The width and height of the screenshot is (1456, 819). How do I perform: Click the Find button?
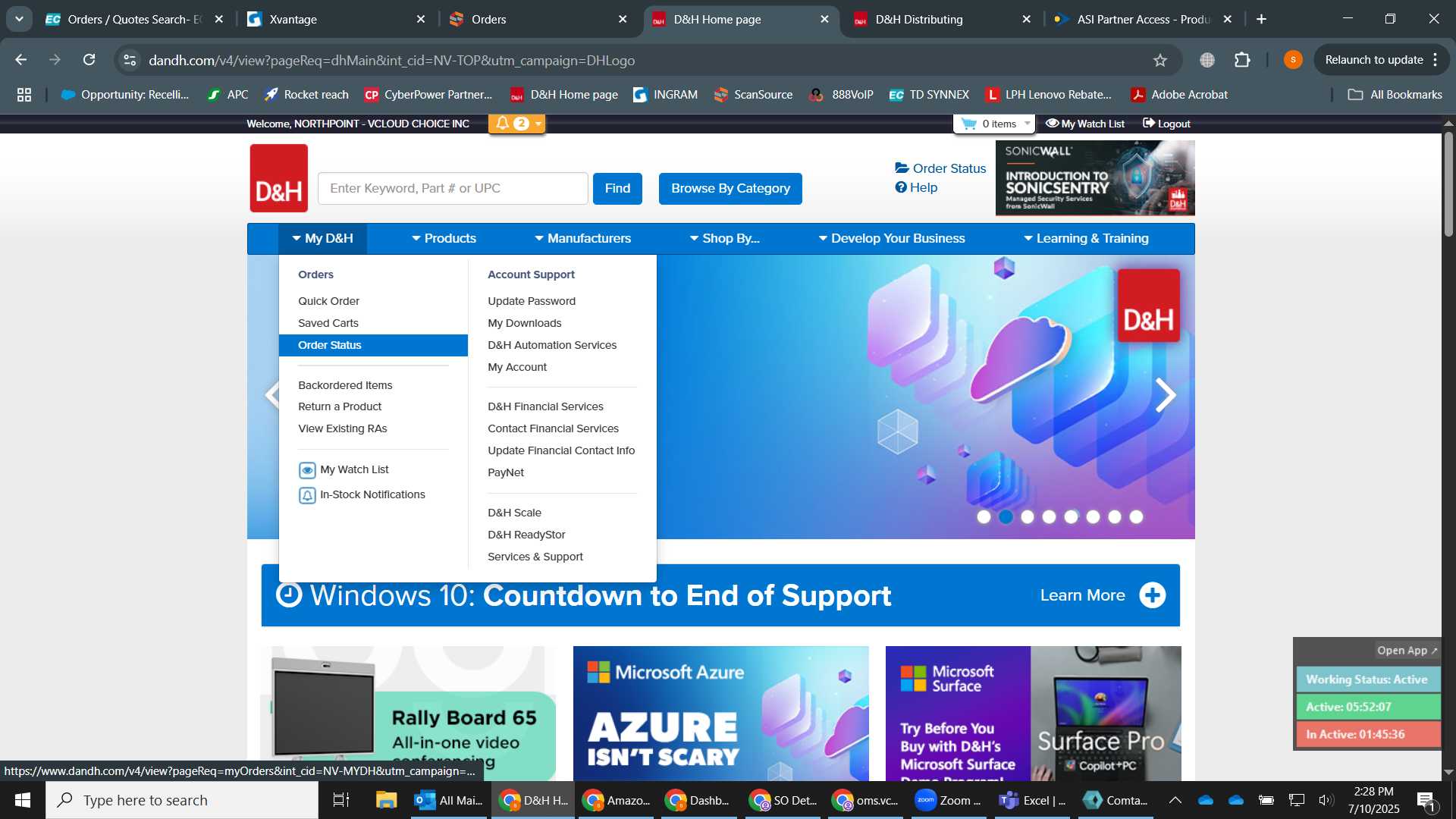click(617, 188)
